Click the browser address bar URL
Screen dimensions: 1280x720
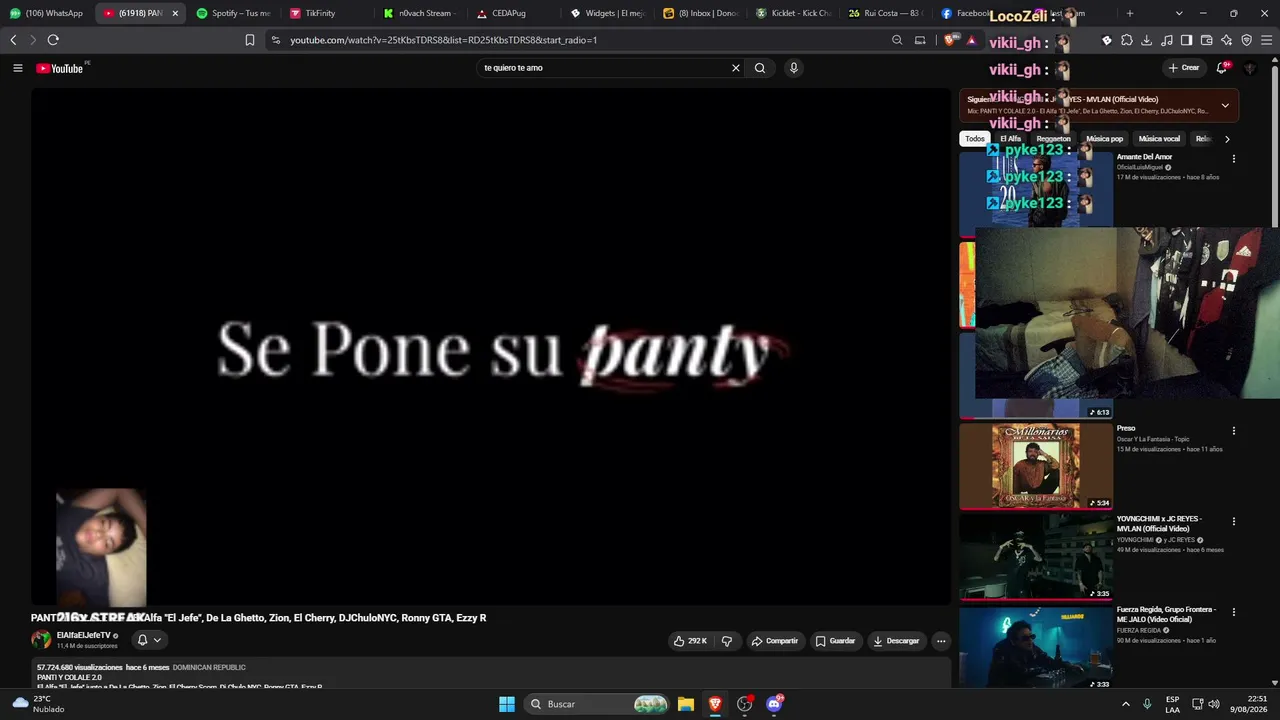444,40
